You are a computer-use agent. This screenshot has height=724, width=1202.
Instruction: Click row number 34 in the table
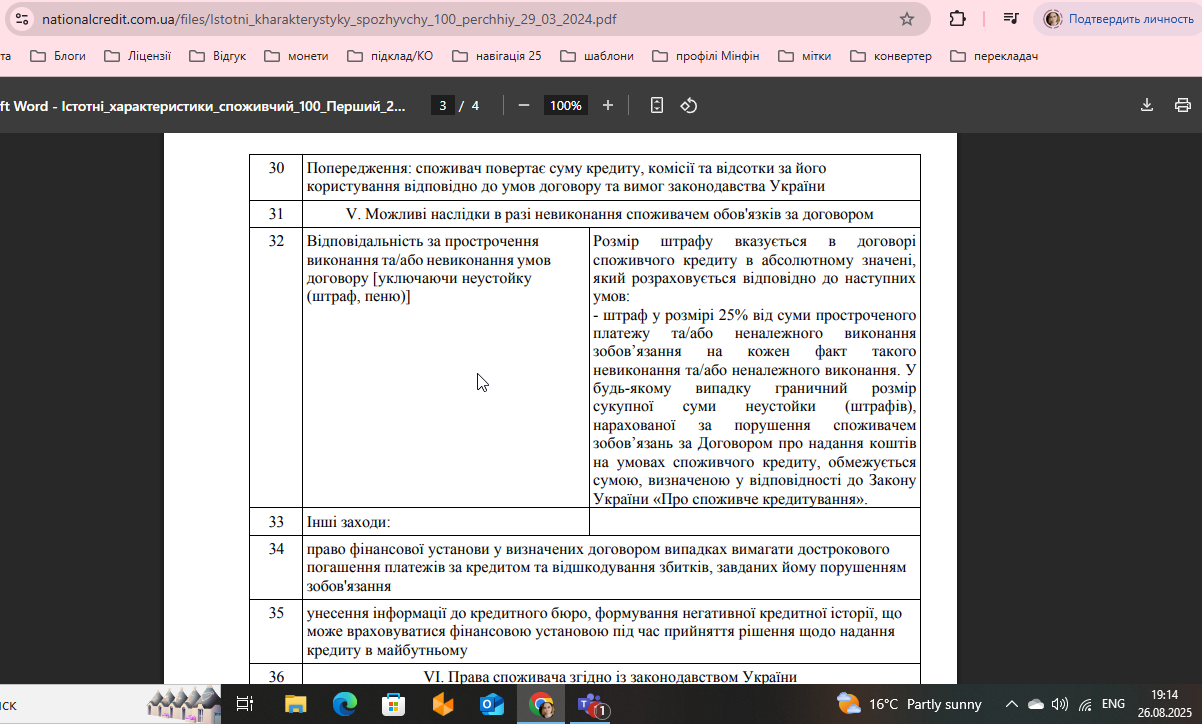276,549
